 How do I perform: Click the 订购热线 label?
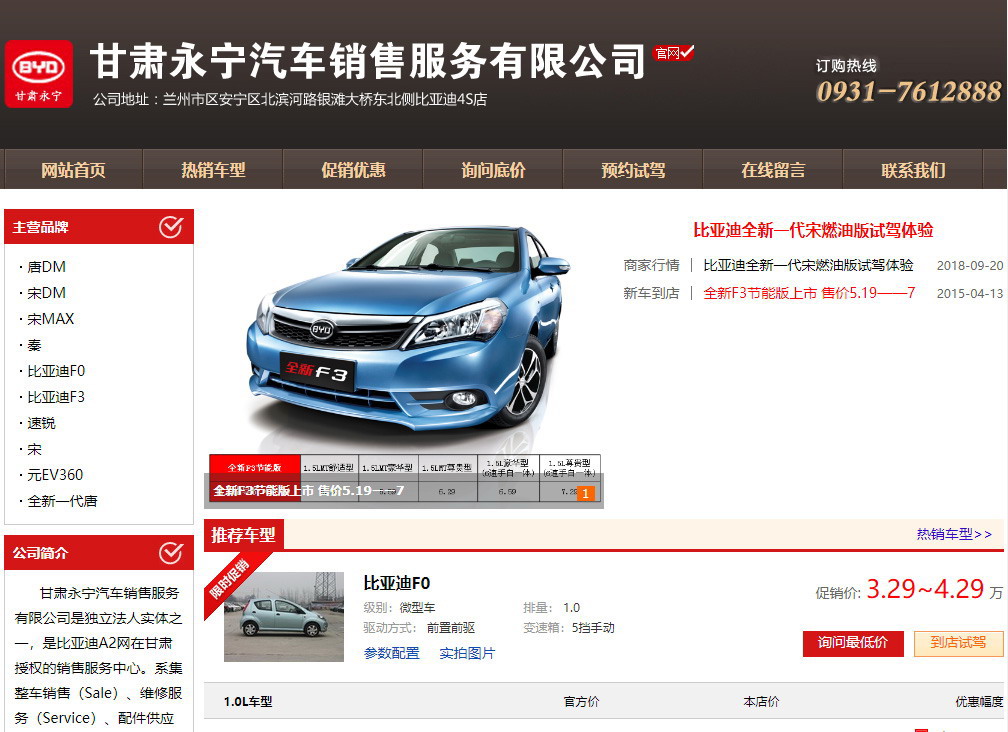[846, 66]
